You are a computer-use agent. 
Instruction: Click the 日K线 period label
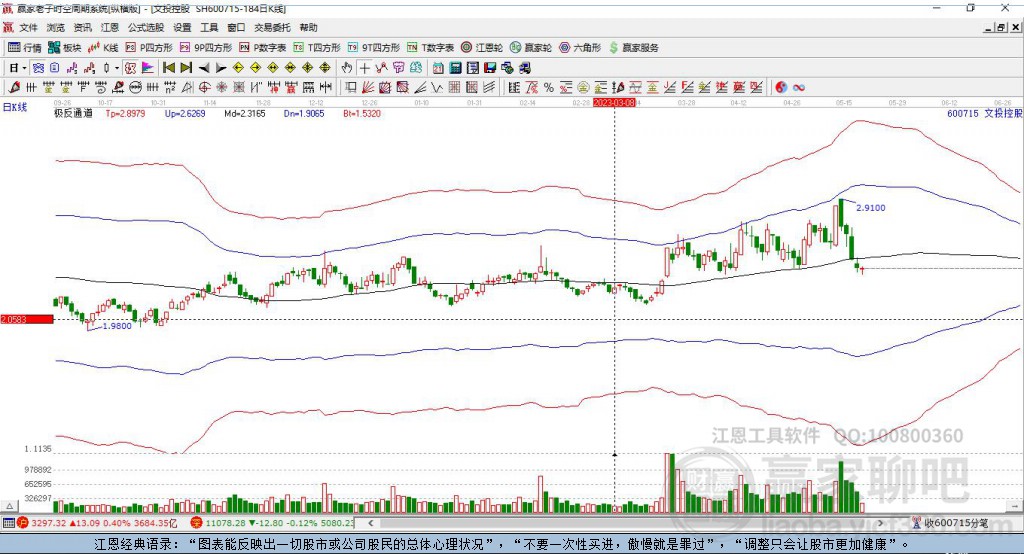pyautogui.click(x=15, y=107)
